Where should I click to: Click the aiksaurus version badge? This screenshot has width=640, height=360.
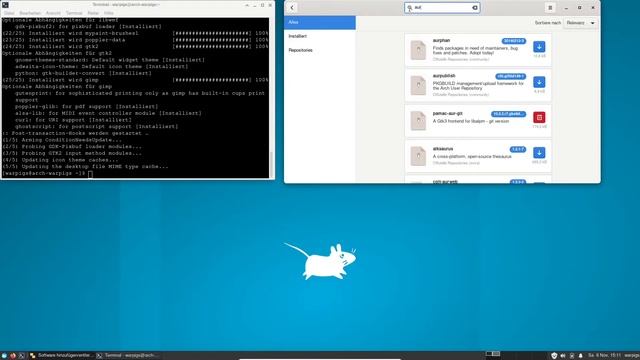pos(518,149)
